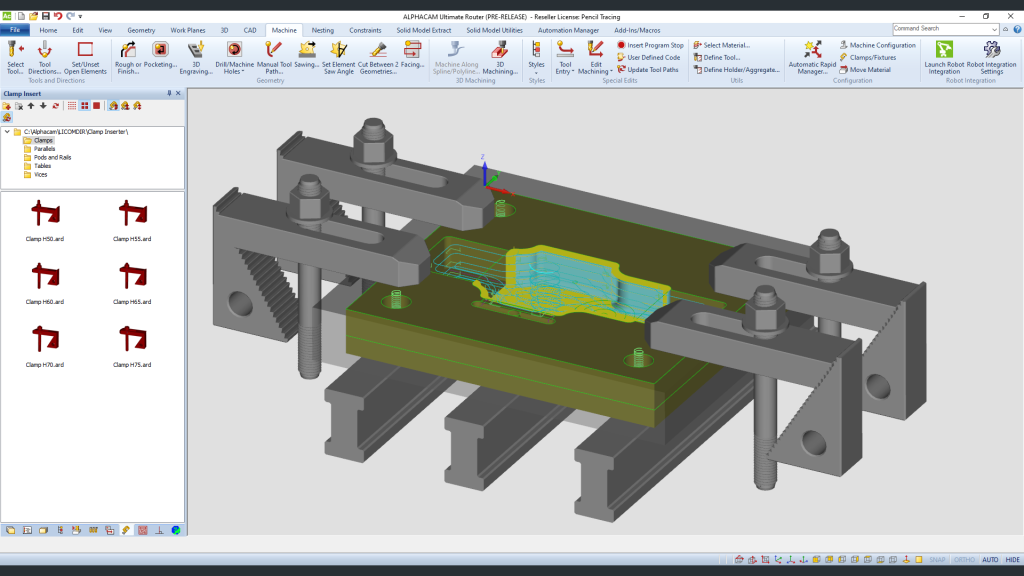Switch to the Nesting ribbon tab
The width and height of the screenshot is (1024, 576).
(x=322, y=30)
